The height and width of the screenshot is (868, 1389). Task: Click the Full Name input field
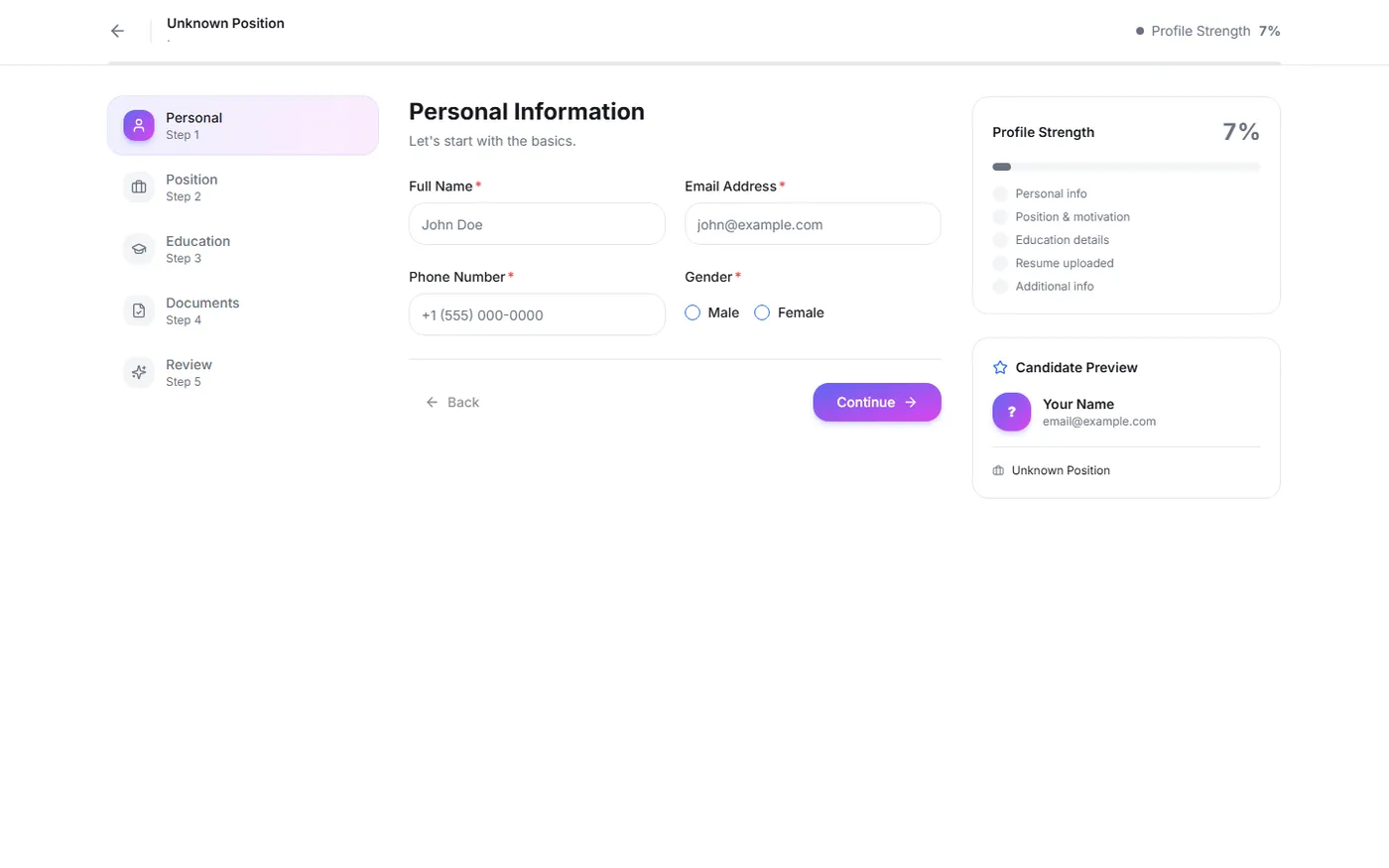point(537,224)
